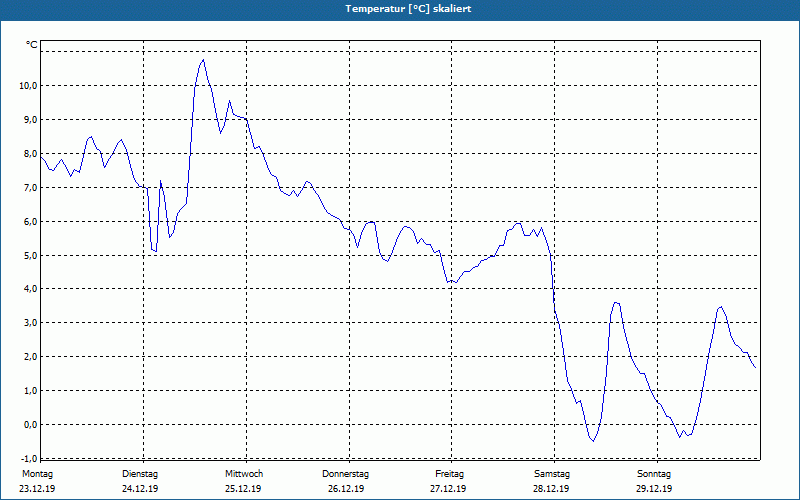Click the 5,0 y-axis value
The image size is (800, 500).
[30, 255]
